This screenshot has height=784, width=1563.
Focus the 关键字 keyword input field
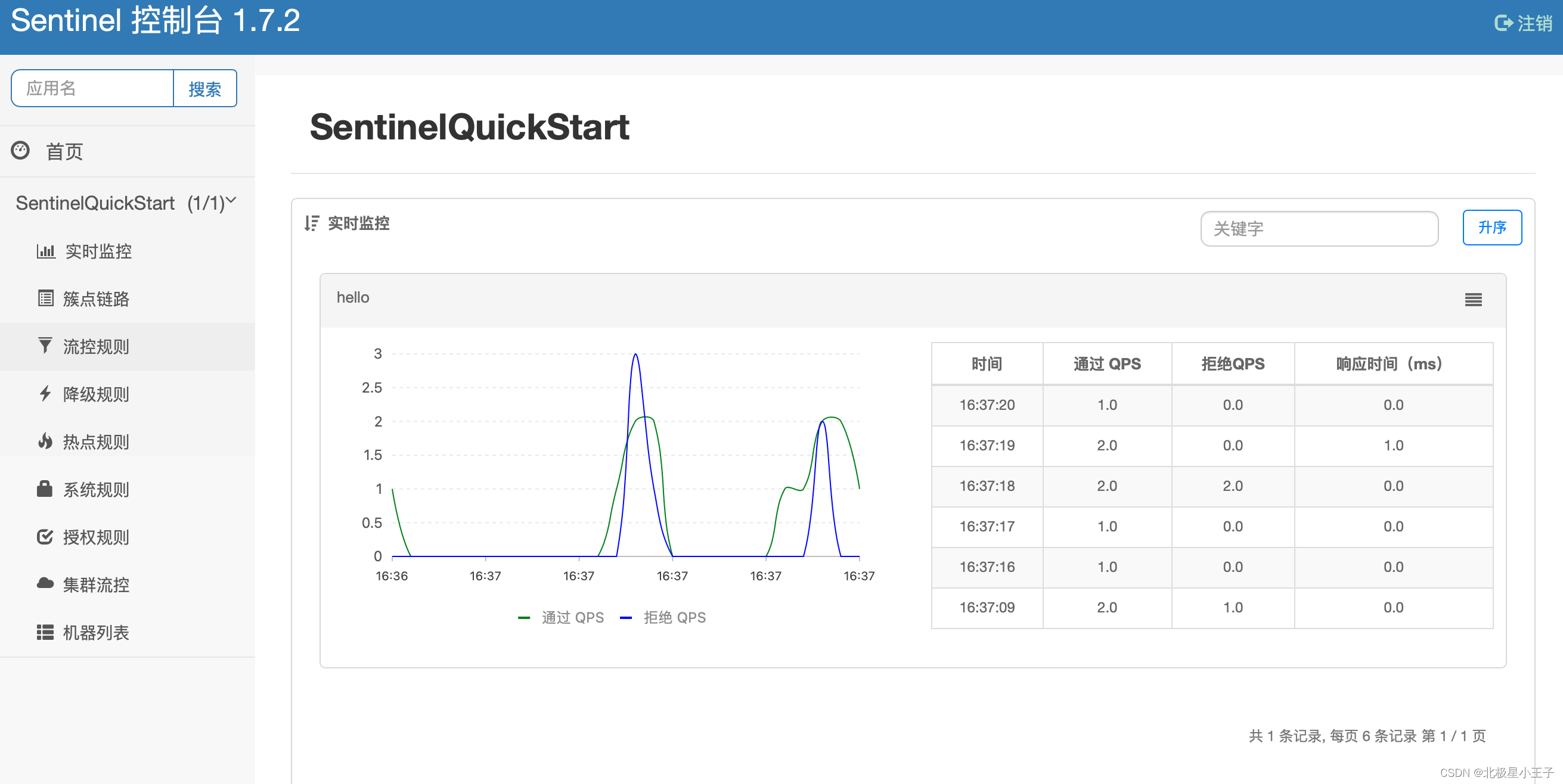coord(1319,229)
